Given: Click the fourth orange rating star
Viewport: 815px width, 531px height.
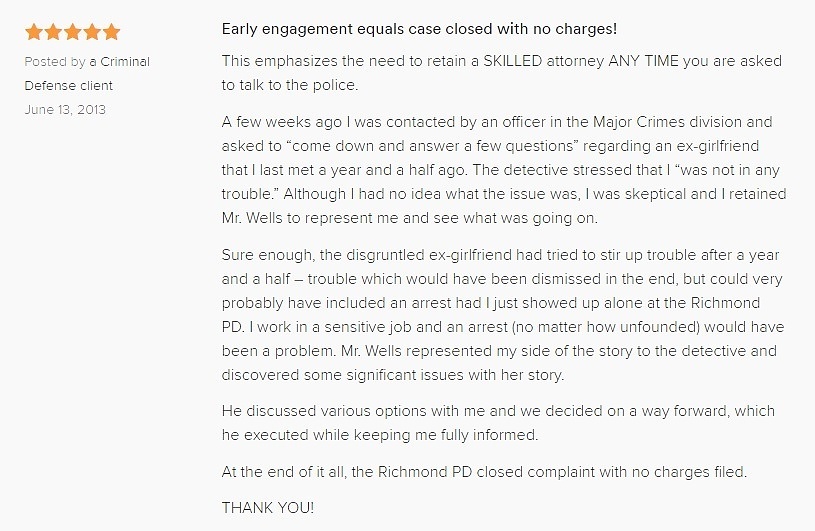Looking at the screenshot, I should point(92,32).
